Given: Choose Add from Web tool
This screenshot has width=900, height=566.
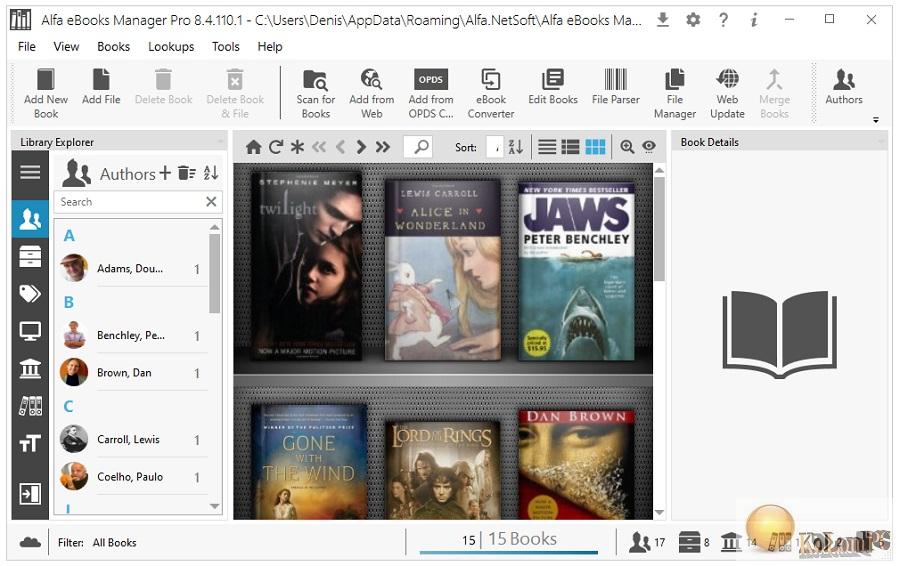Looking at the screenshot, I should (x=371, y=93).
